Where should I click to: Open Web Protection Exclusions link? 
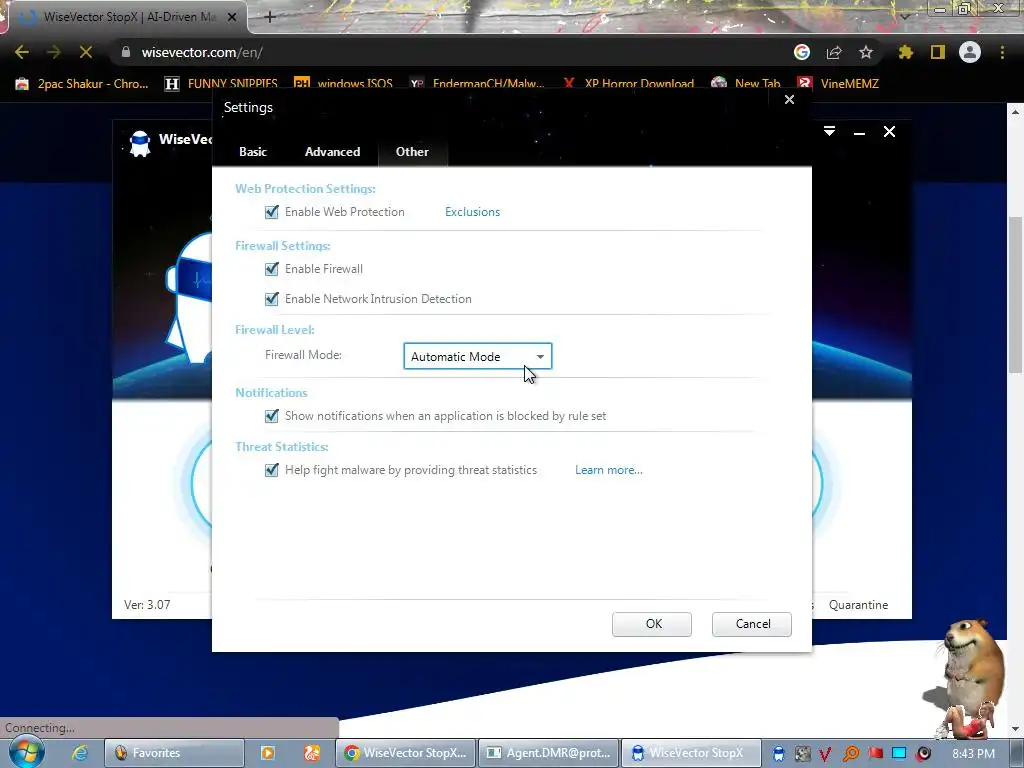[x=472, y=212]
